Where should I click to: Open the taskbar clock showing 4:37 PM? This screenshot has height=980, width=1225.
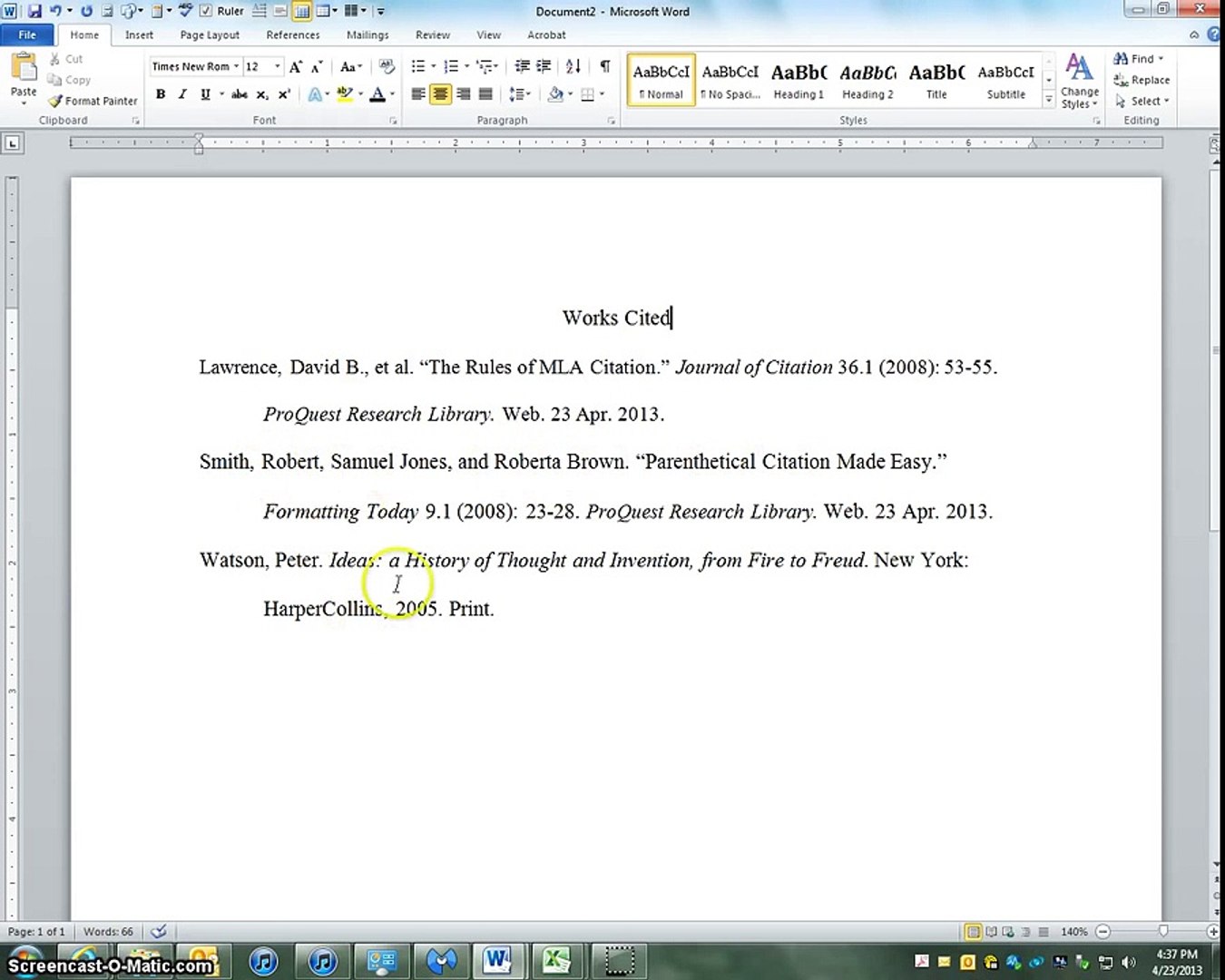pyautogui.click(x=1177, y=962)
